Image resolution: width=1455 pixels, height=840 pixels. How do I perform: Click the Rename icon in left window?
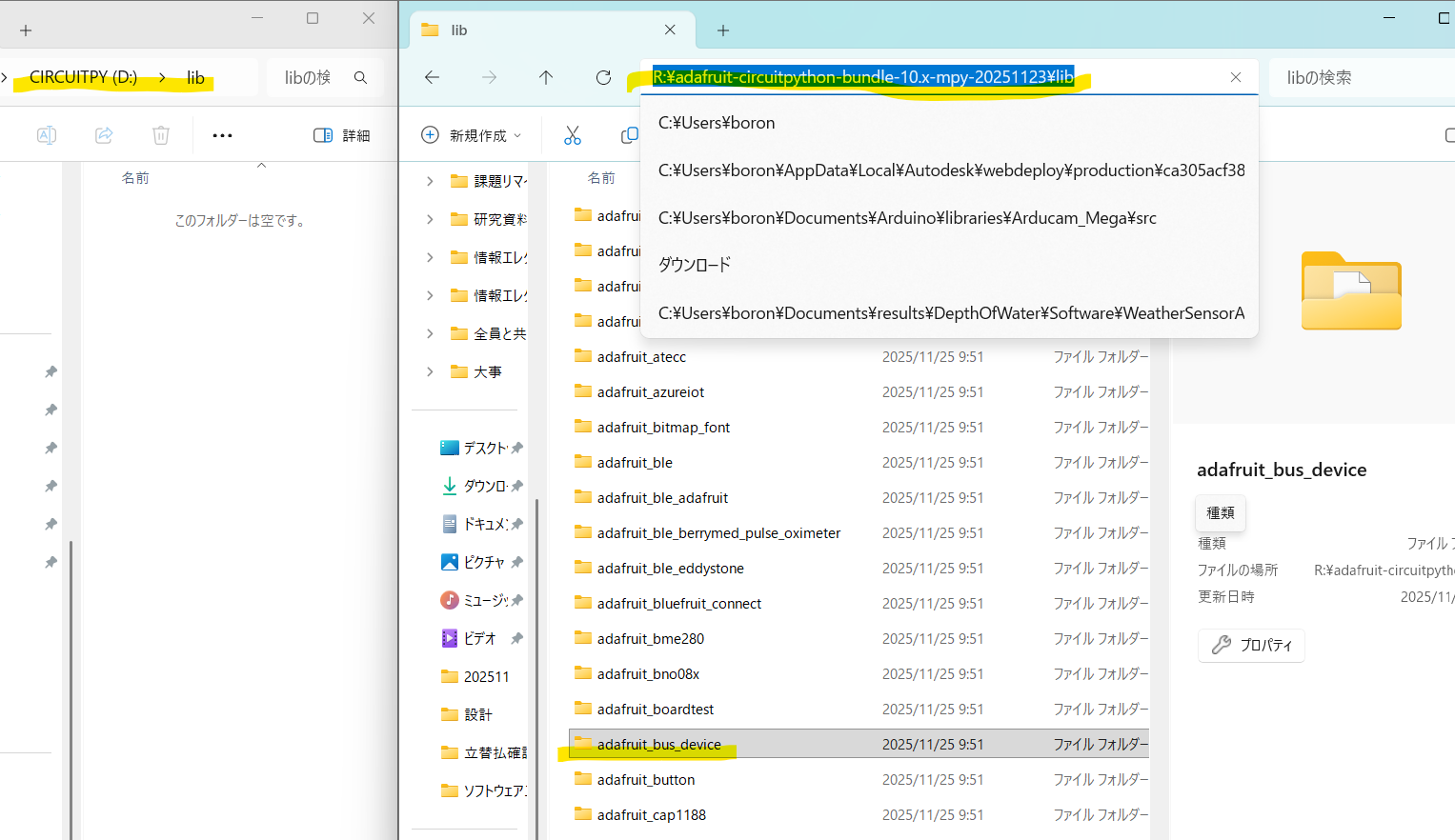46,135
